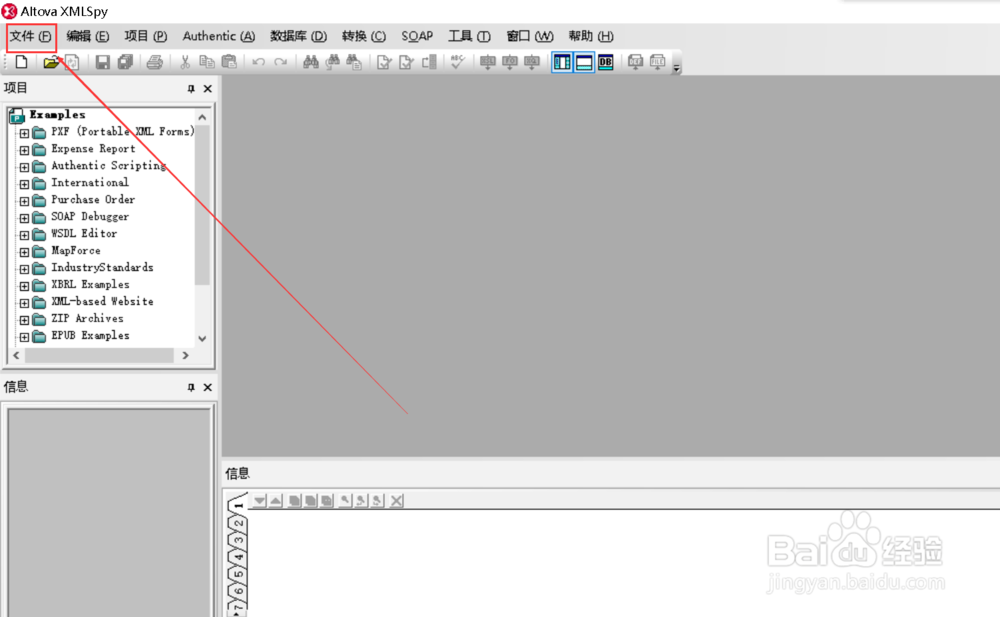Viewport: 1000px width, 617px height.
Task: Click the Replace binoculars icon
Action: coord(354,62)
